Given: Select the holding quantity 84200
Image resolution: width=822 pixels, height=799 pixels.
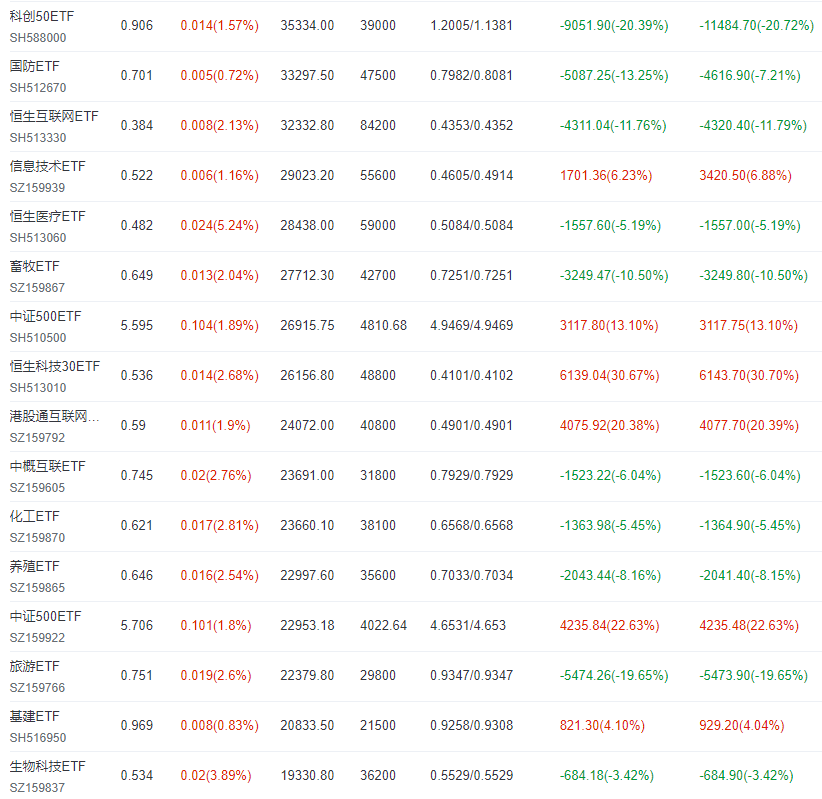Looking at the screenshot, I should pos(378,125).
